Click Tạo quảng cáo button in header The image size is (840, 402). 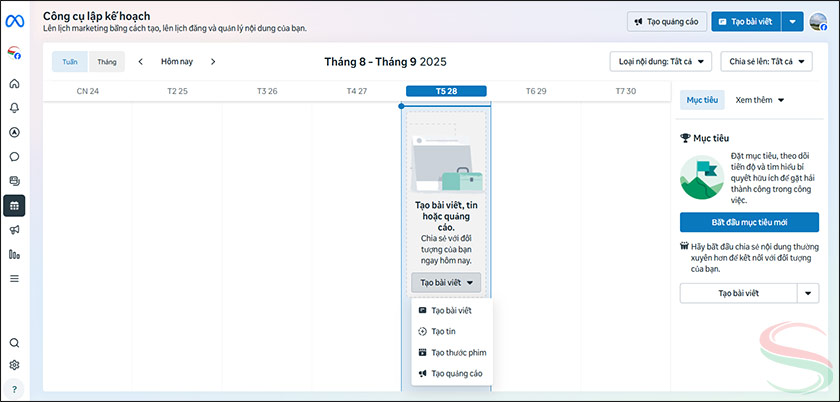tap(667, 22)
